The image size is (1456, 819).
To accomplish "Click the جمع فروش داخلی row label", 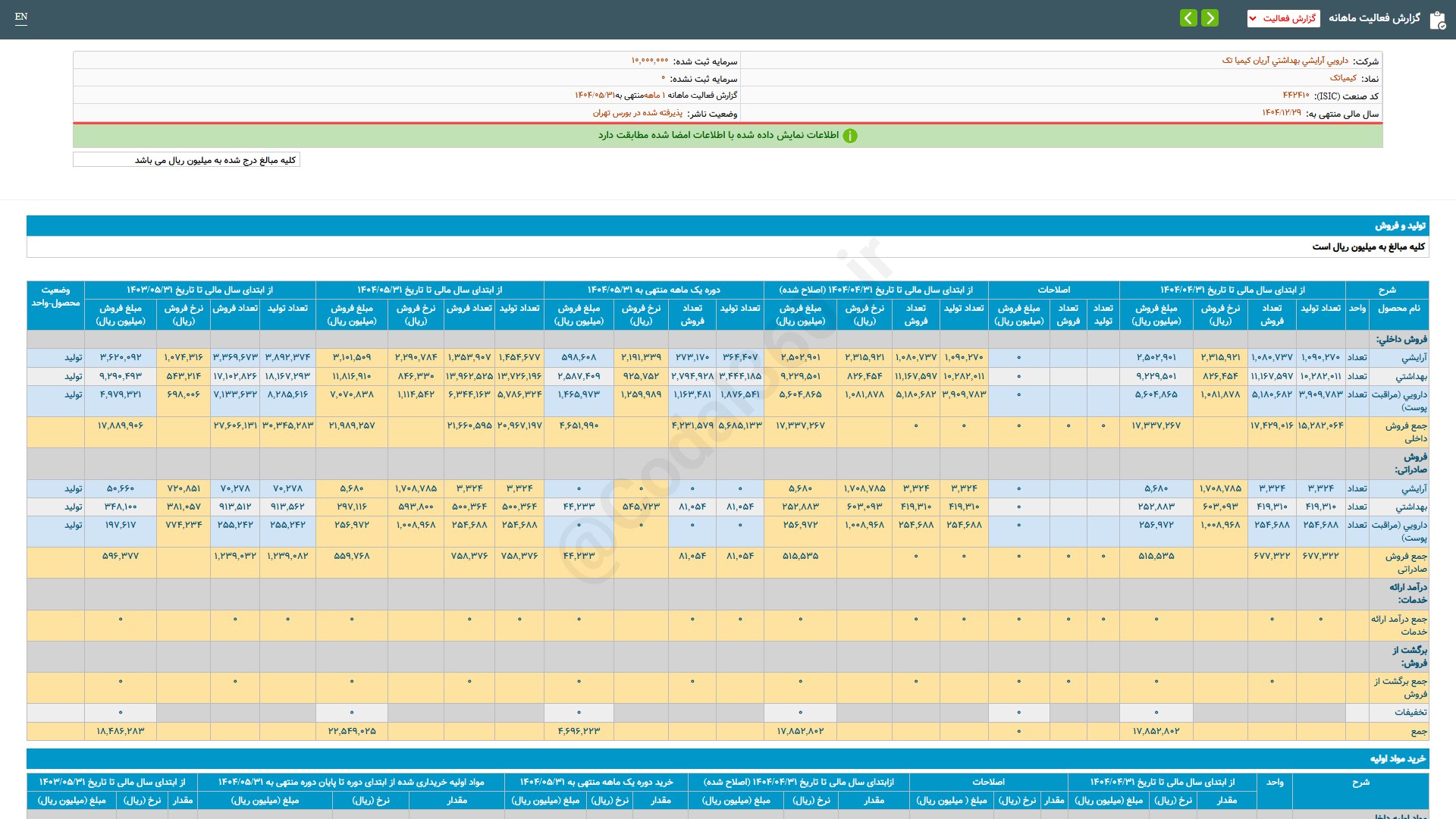I will (x=1405, y=431).
